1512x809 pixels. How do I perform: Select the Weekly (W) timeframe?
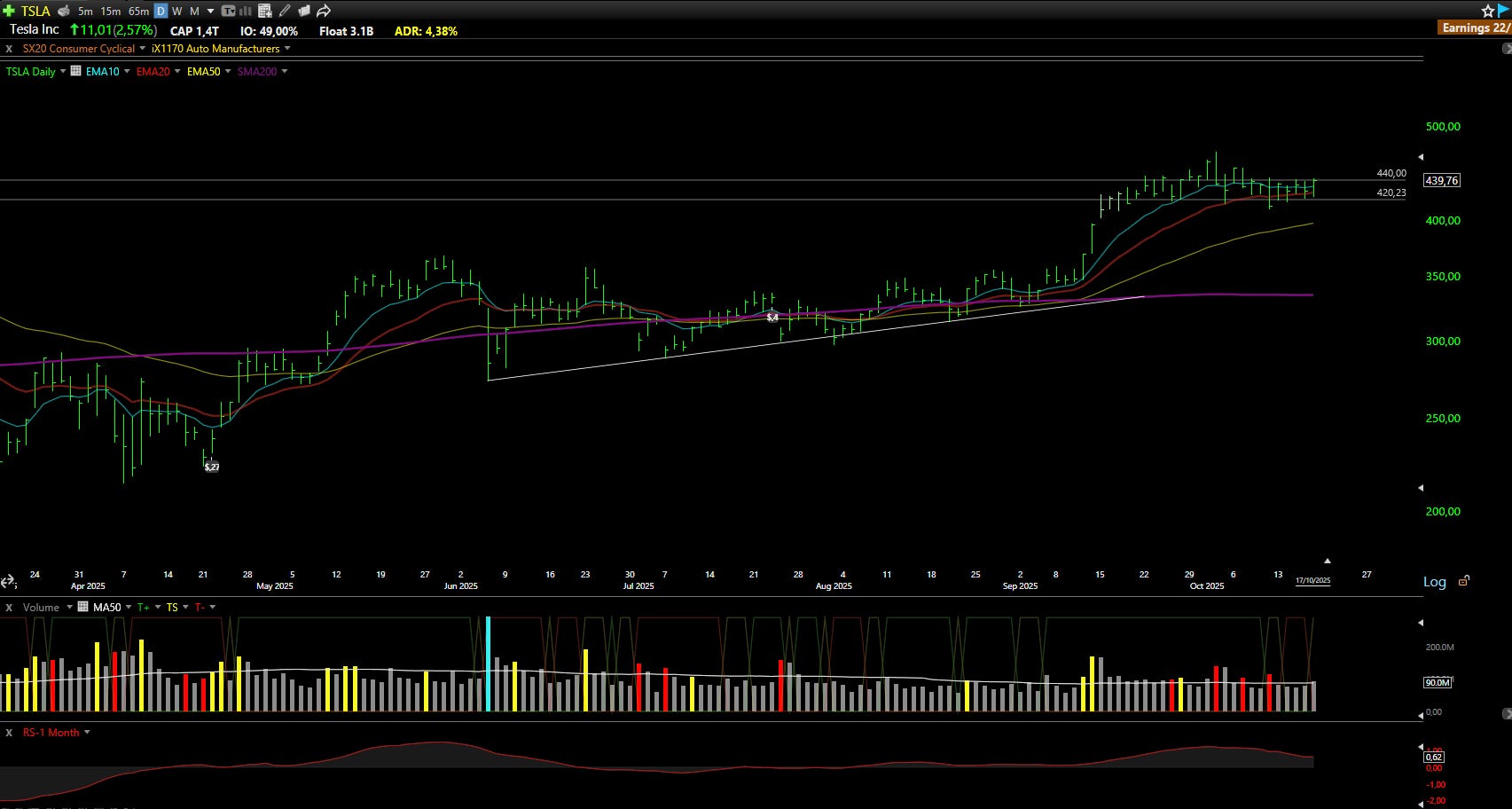[176, 11]
